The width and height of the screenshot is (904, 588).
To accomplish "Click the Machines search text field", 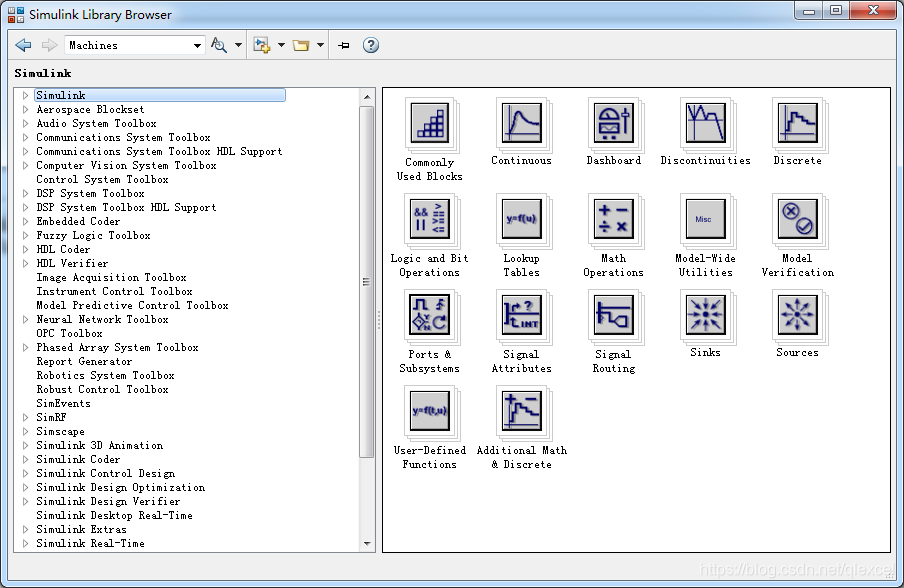I will coord(128,46).
